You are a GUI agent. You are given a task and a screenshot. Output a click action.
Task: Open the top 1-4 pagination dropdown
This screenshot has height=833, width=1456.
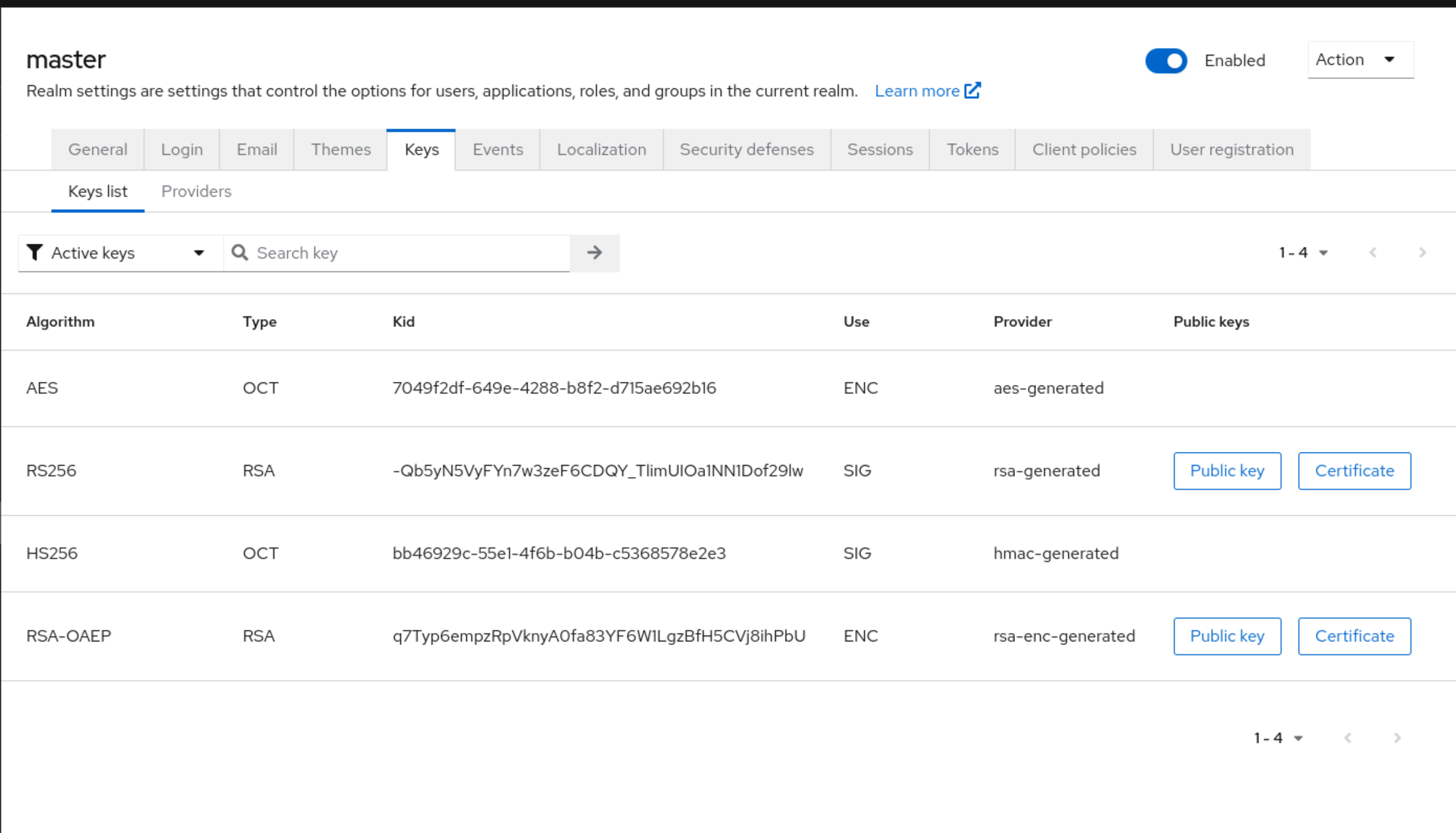tap(1304, 252)
